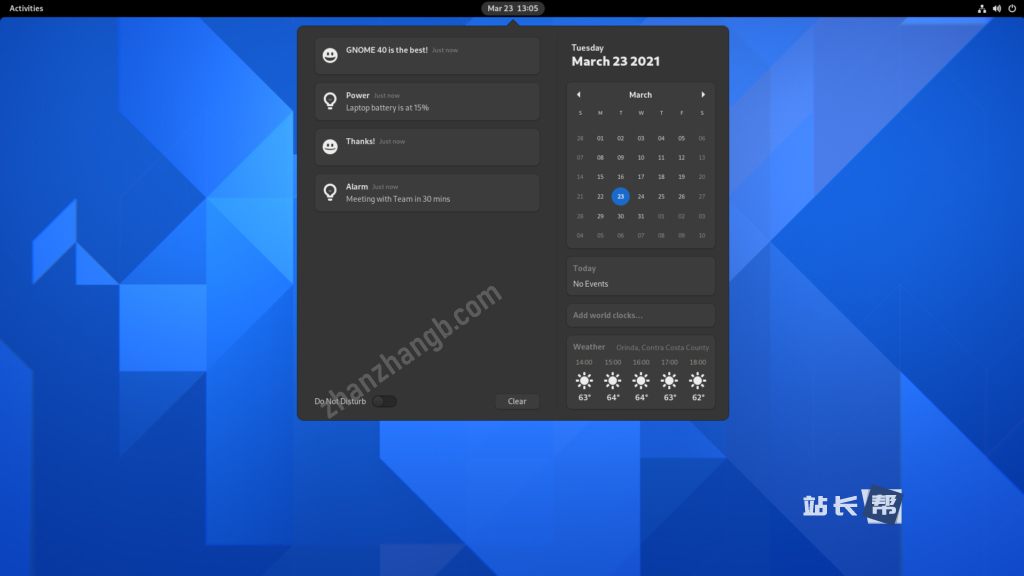
Task: Enable the Do Not Disturb switch
Action: tap(385, 401)
